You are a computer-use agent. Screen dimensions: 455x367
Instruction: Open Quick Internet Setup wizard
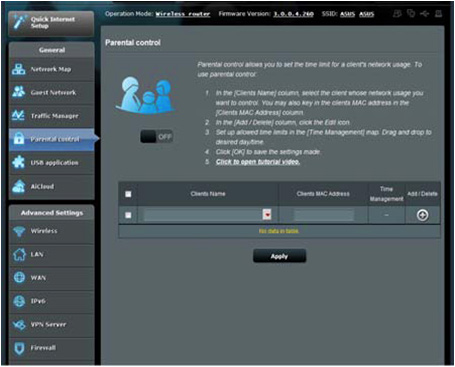click(x=51, y=23)
